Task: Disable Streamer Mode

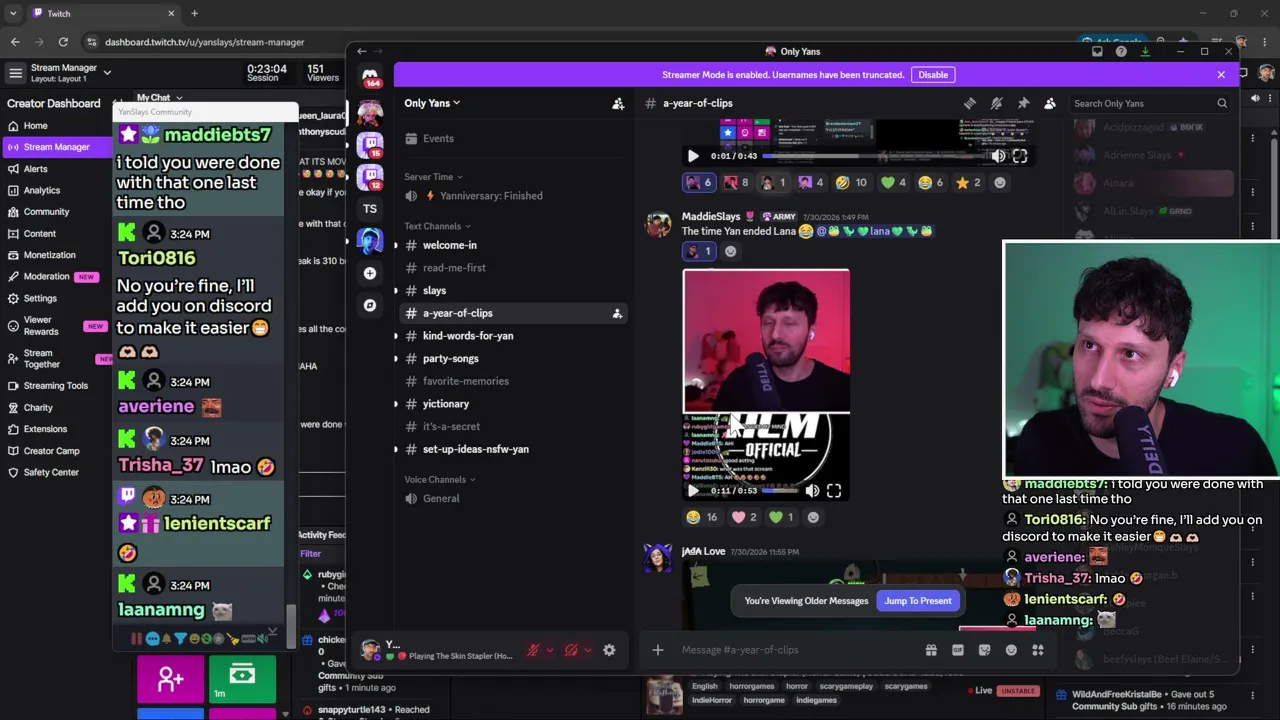Action: [x=933, y=75]
